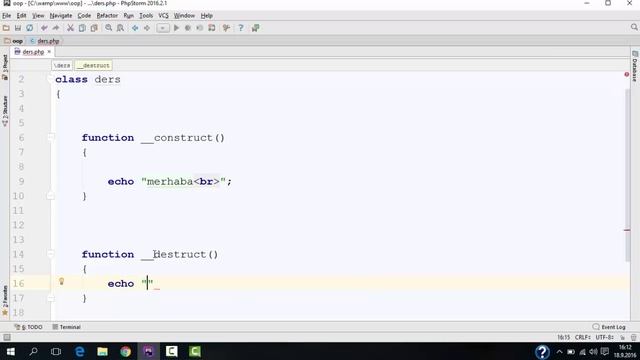Click the Debug bug icon

tap(188, 28)
